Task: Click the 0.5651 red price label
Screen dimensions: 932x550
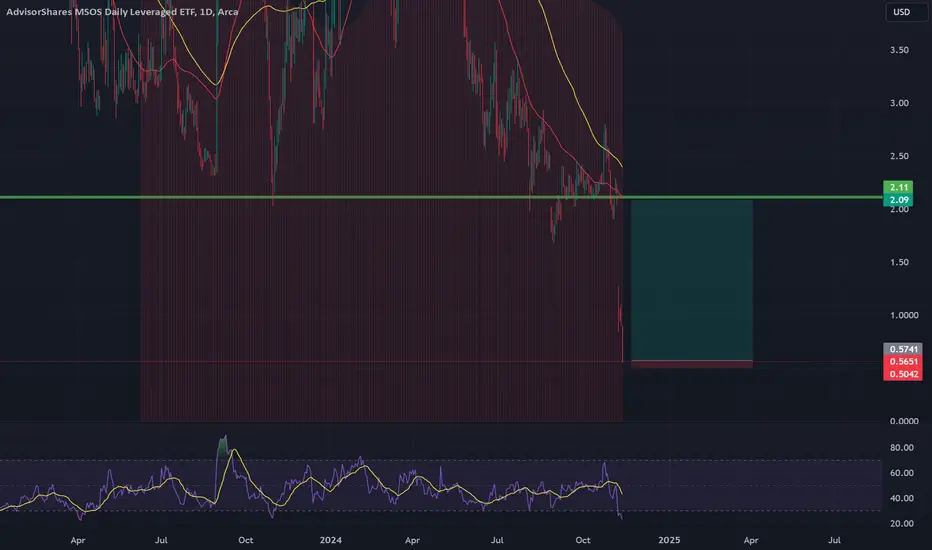Action: tap(903, 362)
